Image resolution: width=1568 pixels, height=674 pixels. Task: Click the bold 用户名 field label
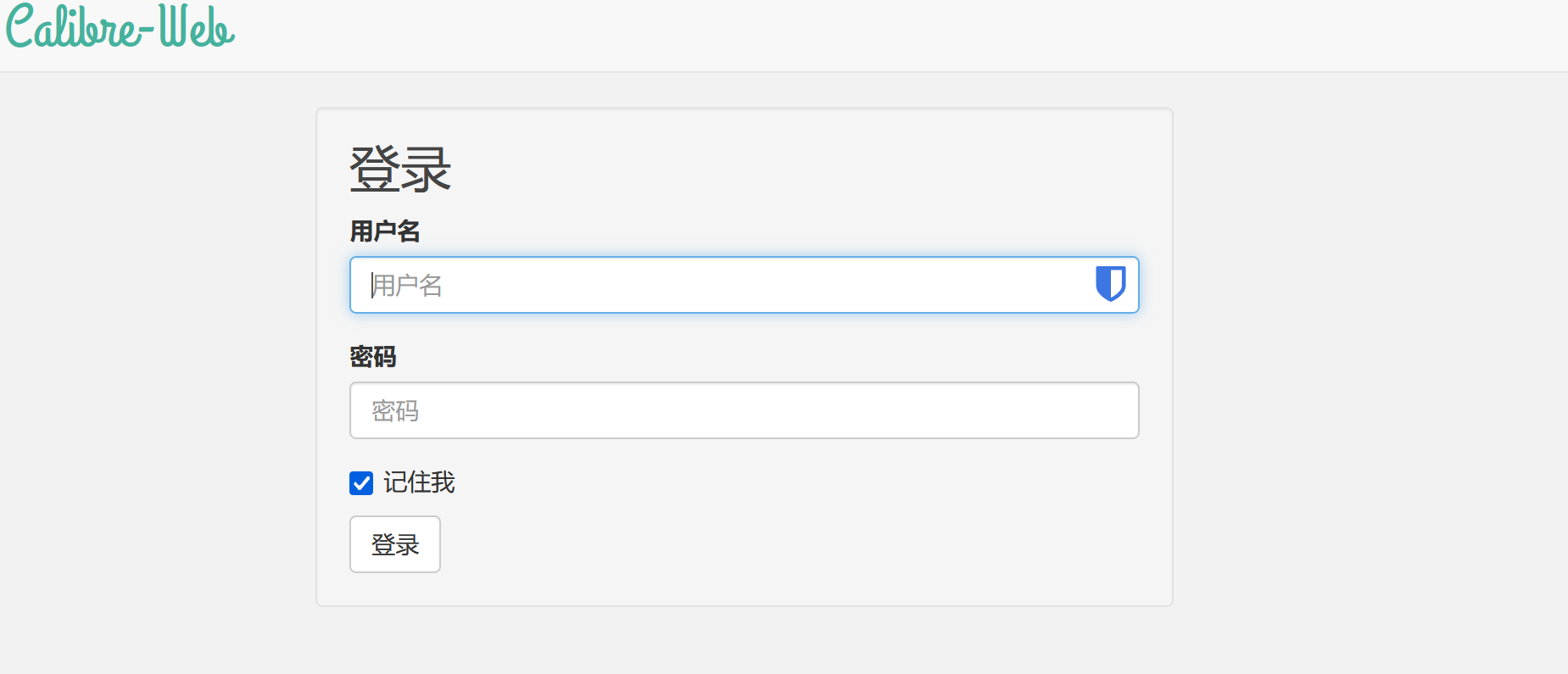coord(385,231)
